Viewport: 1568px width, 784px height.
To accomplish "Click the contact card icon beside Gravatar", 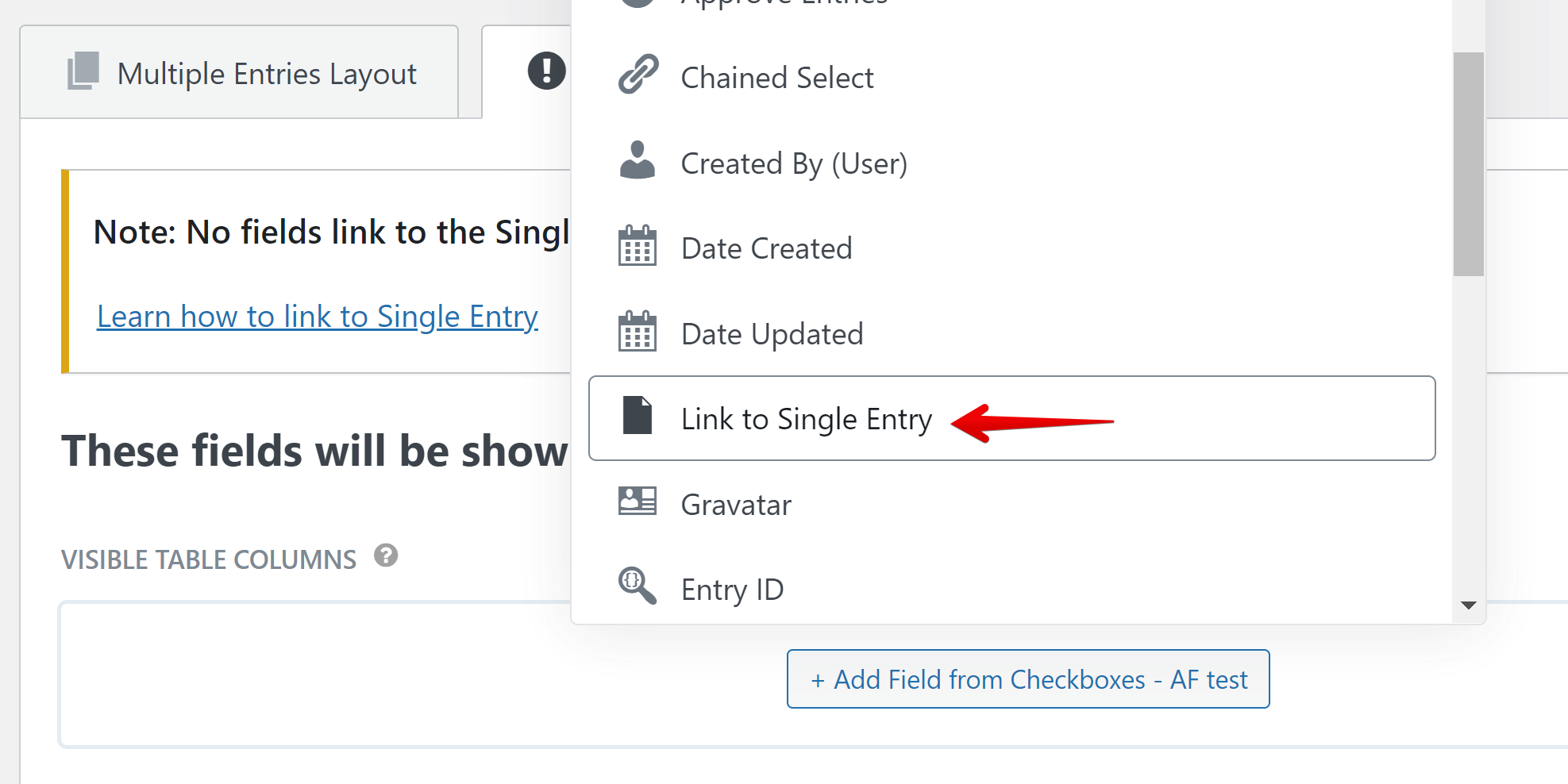I will pos(636,502).
